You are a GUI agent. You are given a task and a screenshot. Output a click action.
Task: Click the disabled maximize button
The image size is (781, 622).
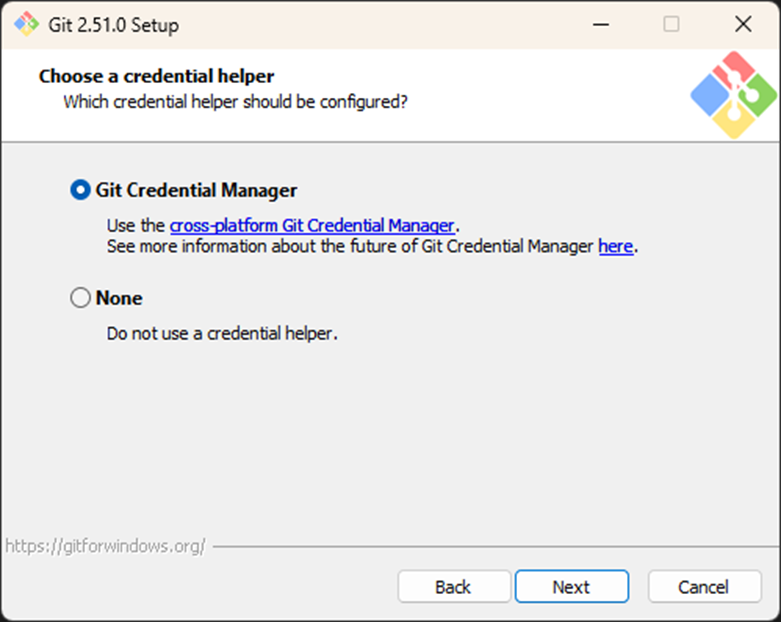click(x=671, y=24)
